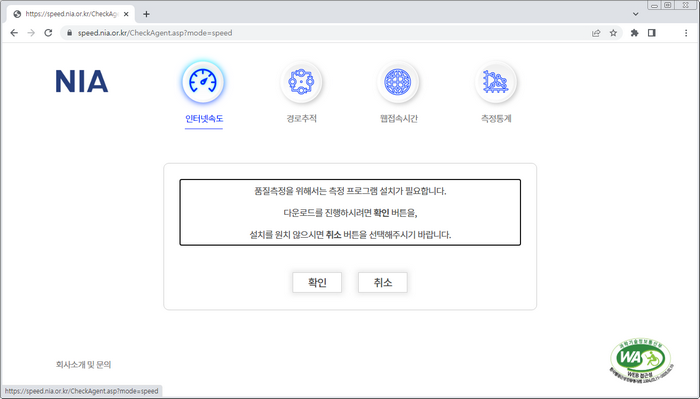Image resolution: width=700 pixels, height=399 pixels.
Task: Open the 경로추적 route trace icon
Action: click(x=301, y=82)
